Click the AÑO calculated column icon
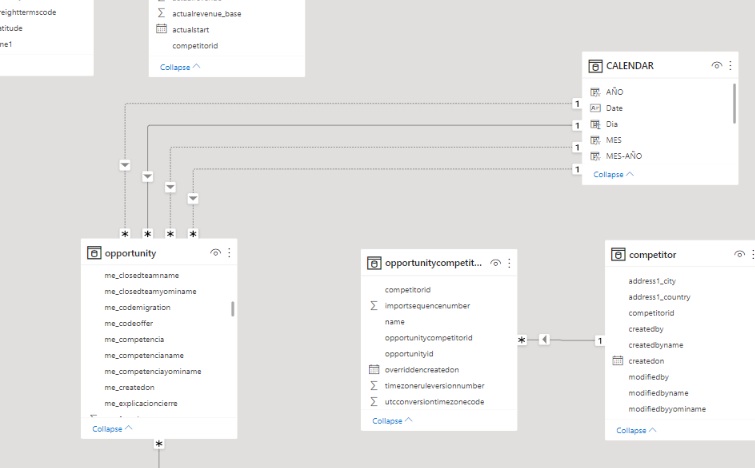755x468 pixels. coord(596,92)
